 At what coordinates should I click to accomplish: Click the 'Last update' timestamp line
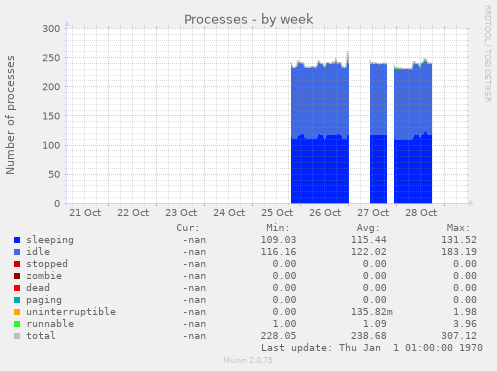(x=372, y=348)
